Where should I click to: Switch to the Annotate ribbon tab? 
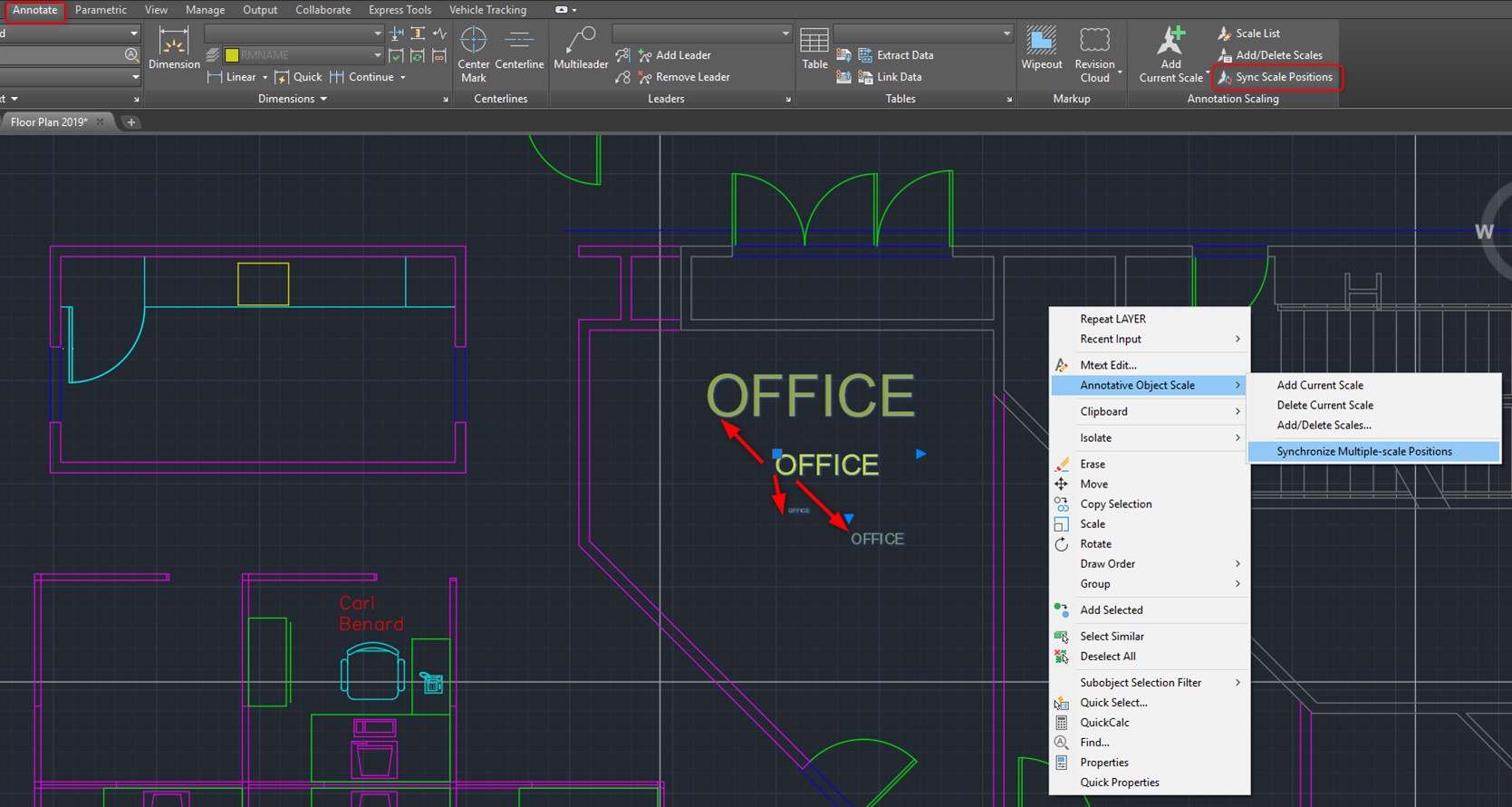(34, 10)
